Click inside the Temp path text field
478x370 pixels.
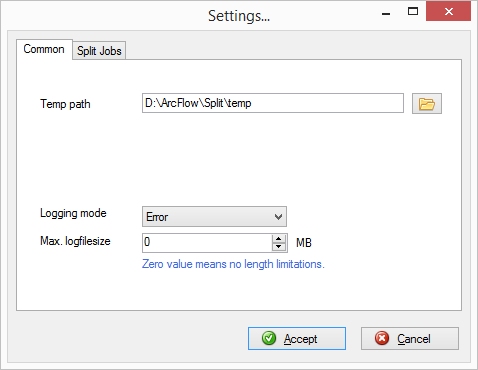point(273,103)
